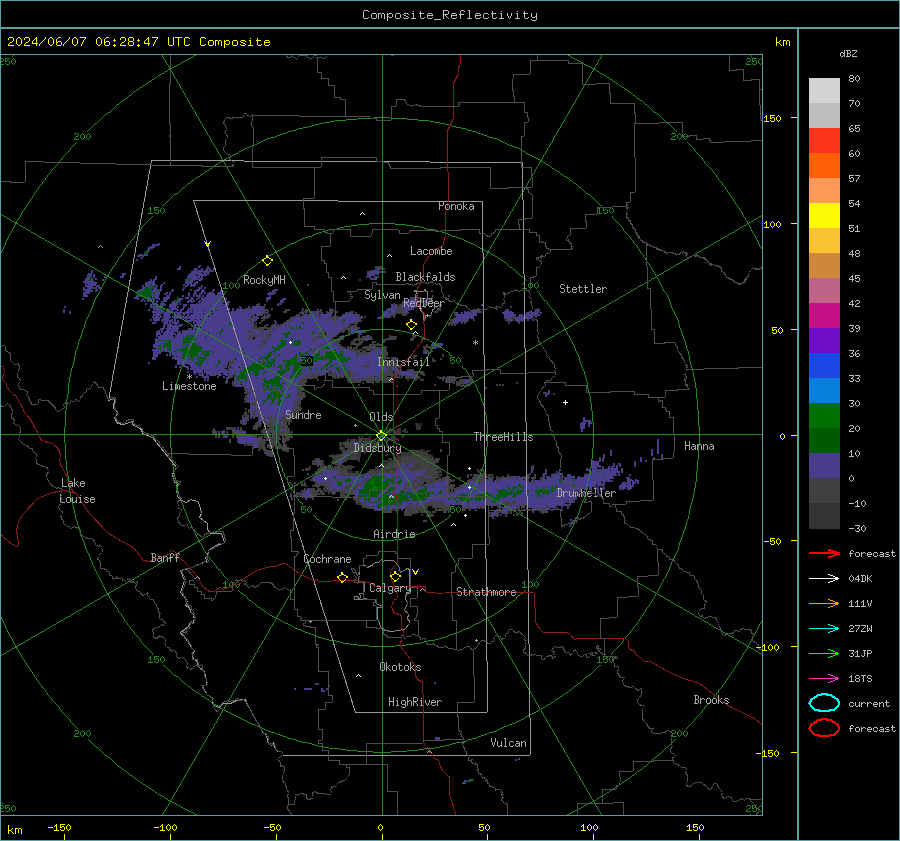Click the Innisfail city label

coord(404,362)
